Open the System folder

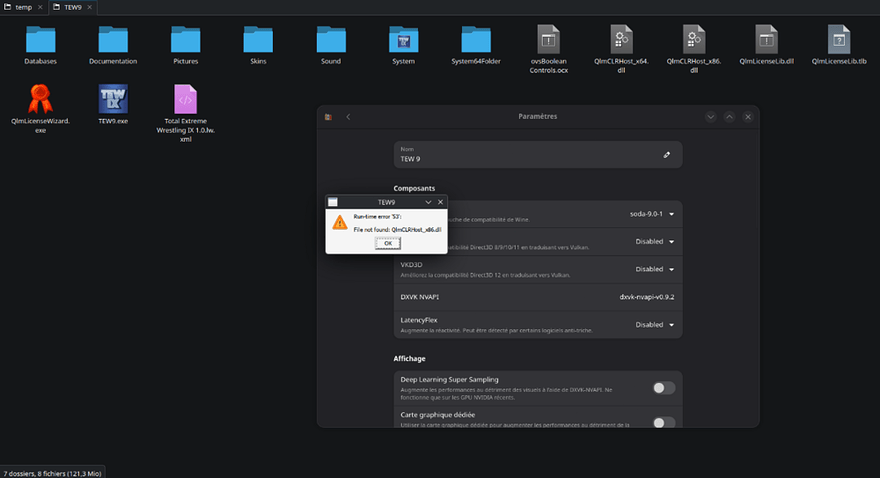[x=404, y=40]
